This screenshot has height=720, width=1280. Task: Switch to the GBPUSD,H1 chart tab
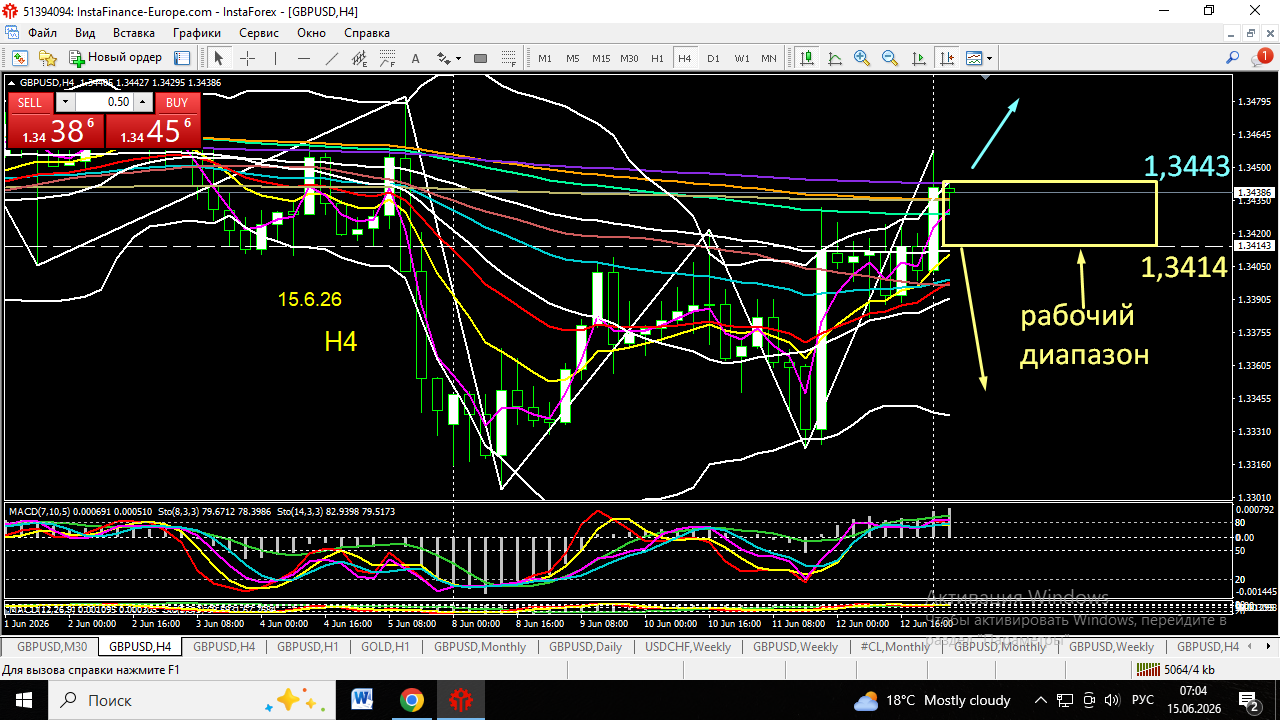(x=308, y=647)
